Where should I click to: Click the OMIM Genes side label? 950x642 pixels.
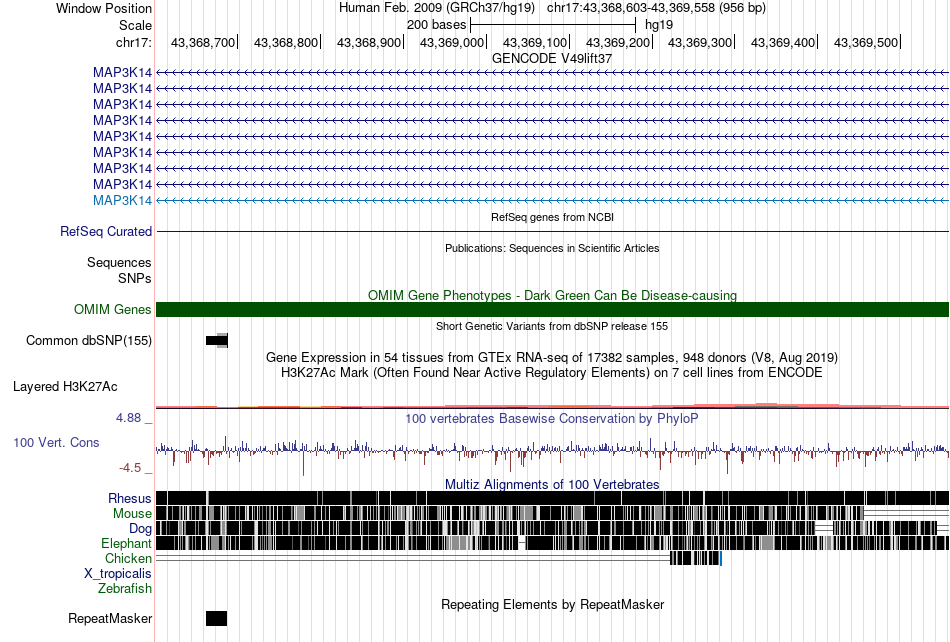[x=113, y=309]
